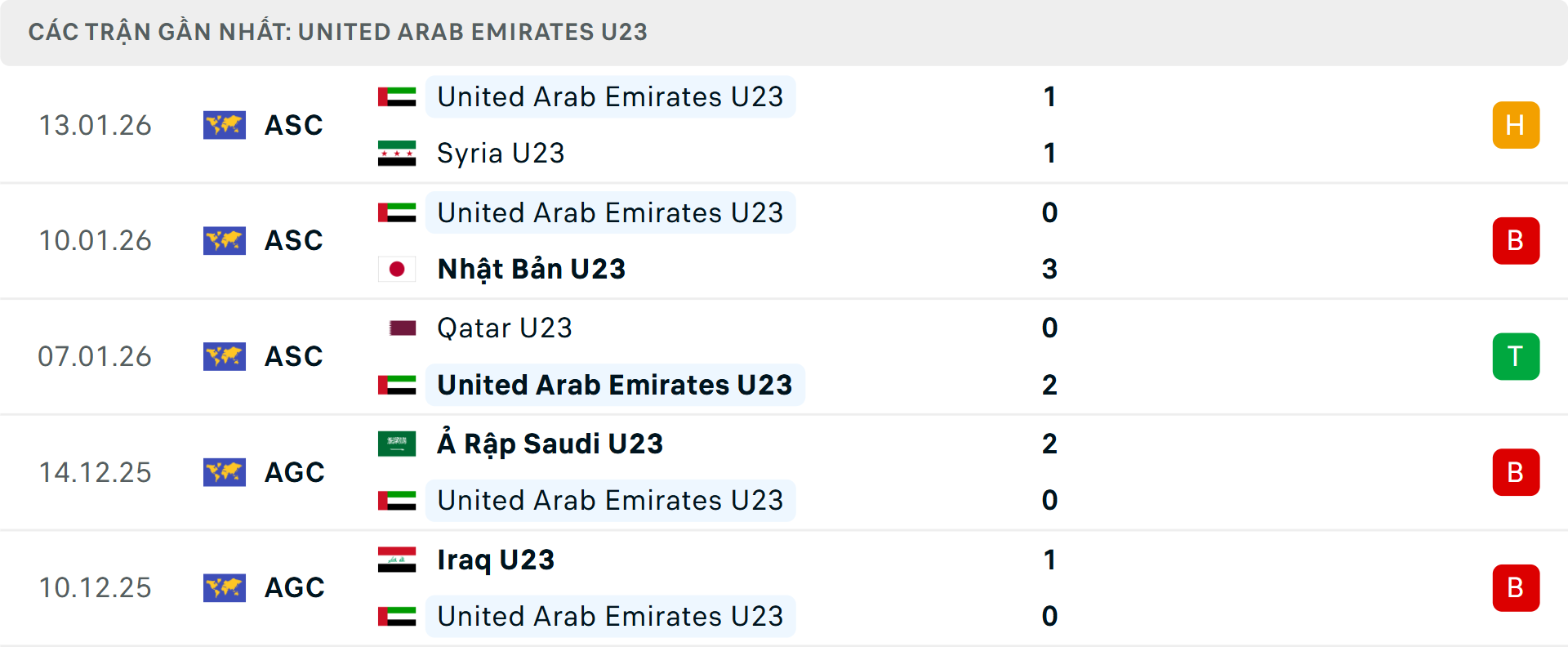Click the Saudi Arabia flag icon
1568x647 pixels.
[x=397, y=444]
